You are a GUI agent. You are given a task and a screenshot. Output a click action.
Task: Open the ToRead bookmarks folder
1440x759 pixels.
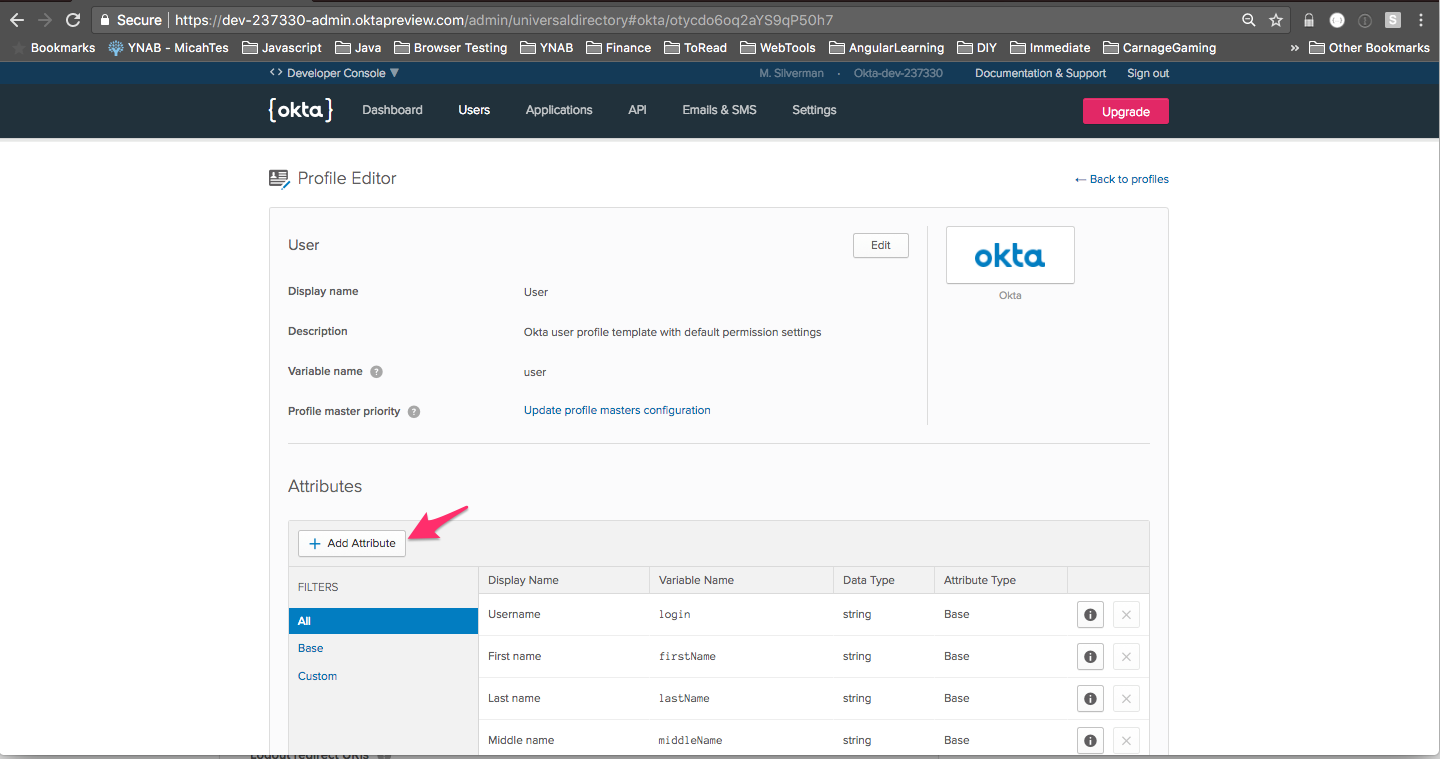click(x=695, y=47)
